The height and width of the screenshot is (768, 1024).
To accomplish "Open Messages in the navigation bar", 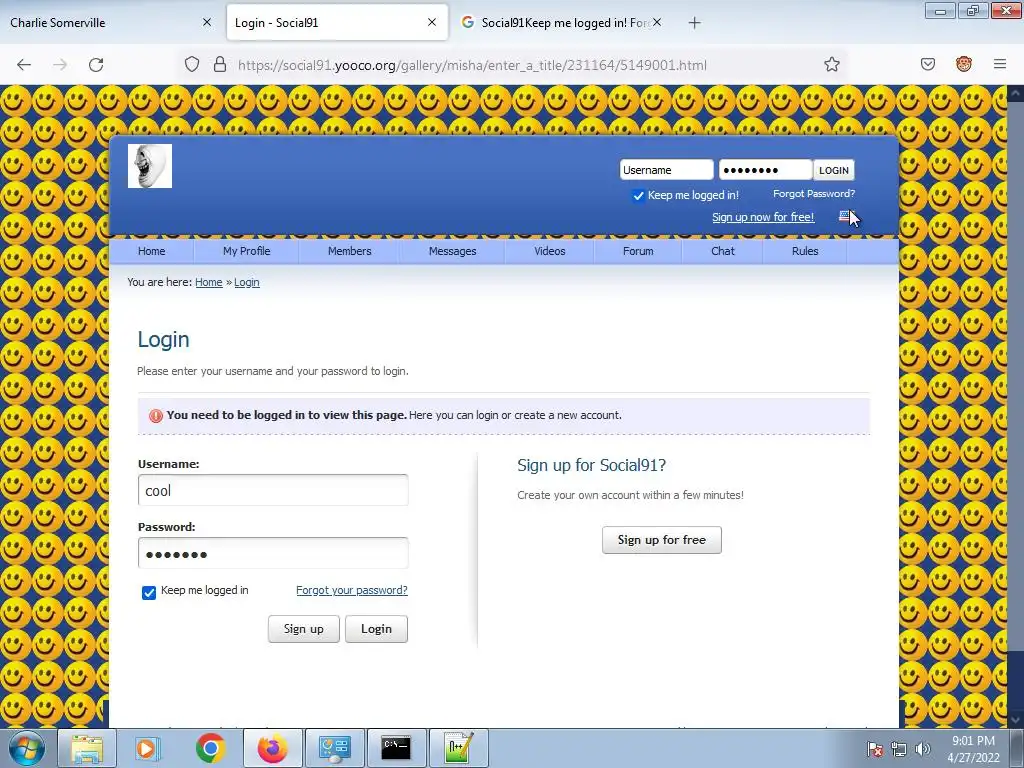I will tap(453, 251).
